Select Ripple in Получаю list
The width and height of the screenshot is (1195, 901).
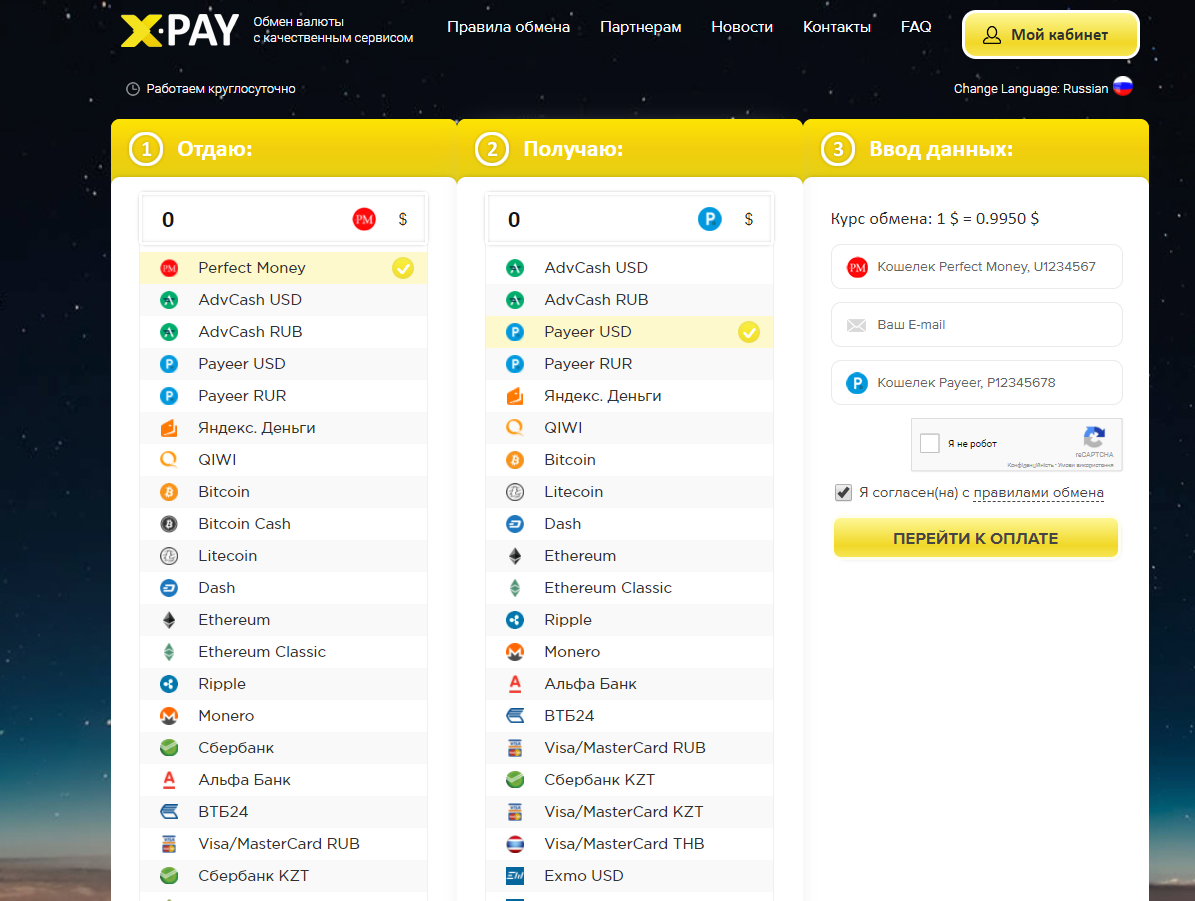tap(630, 620)
